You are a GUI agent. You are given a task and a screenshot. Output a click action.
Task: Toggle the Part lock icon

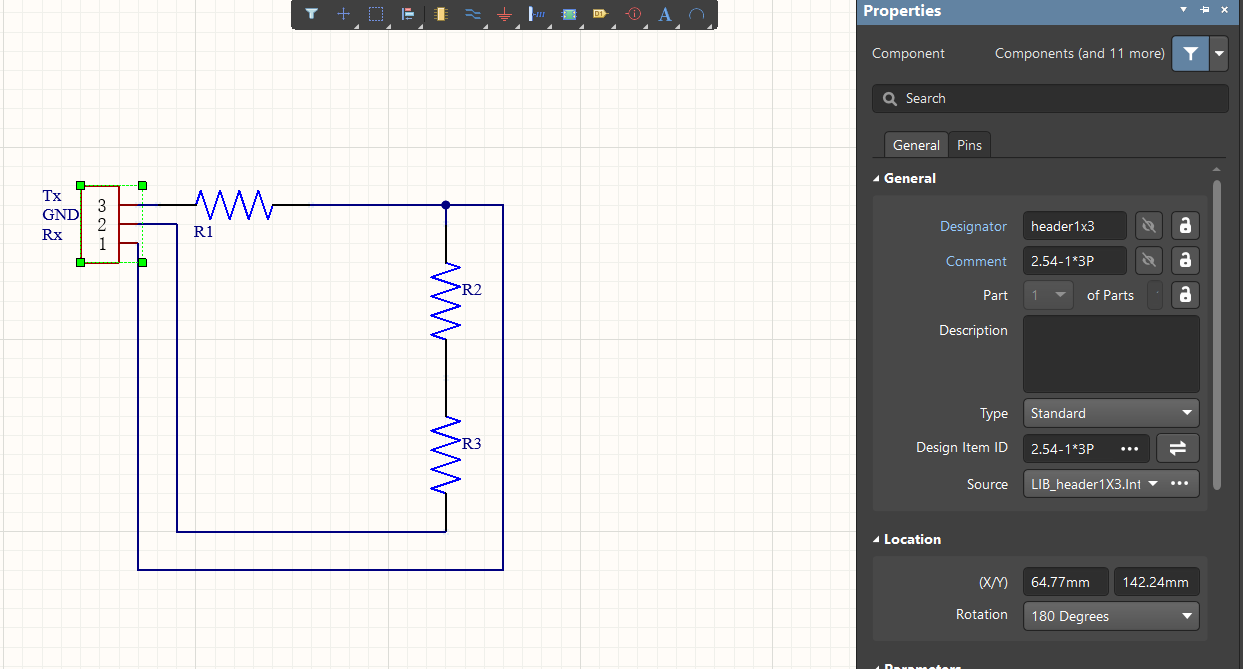coord(1185,295)
